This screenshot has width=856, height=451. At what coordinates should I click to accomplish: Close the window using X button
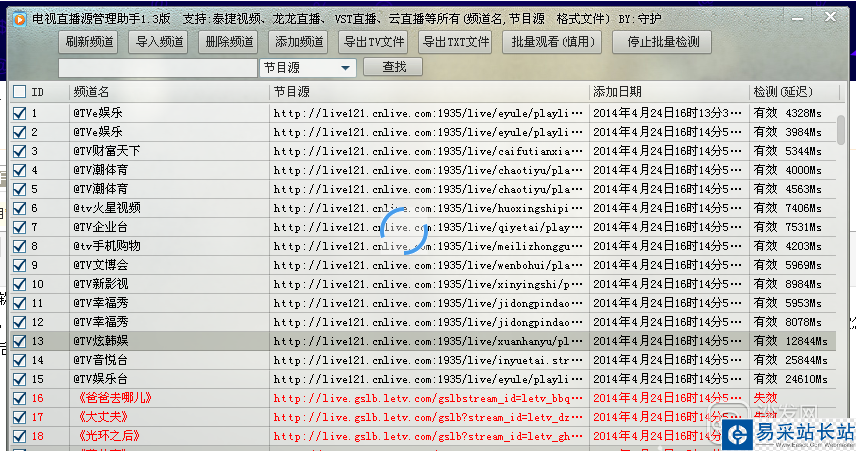(830, 17)
